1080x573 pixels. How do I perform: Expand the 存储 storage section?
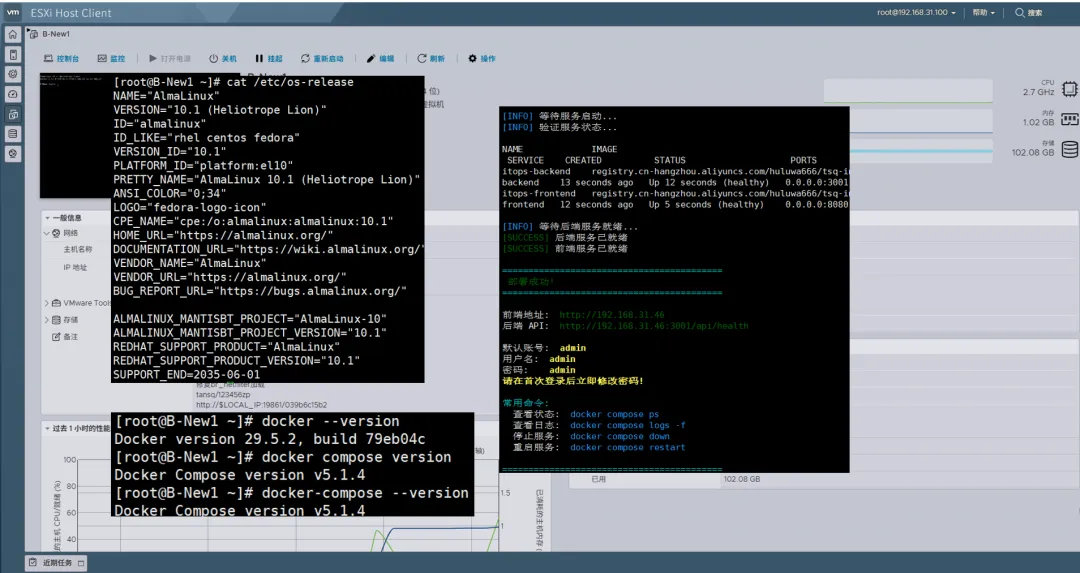[47, 320]
